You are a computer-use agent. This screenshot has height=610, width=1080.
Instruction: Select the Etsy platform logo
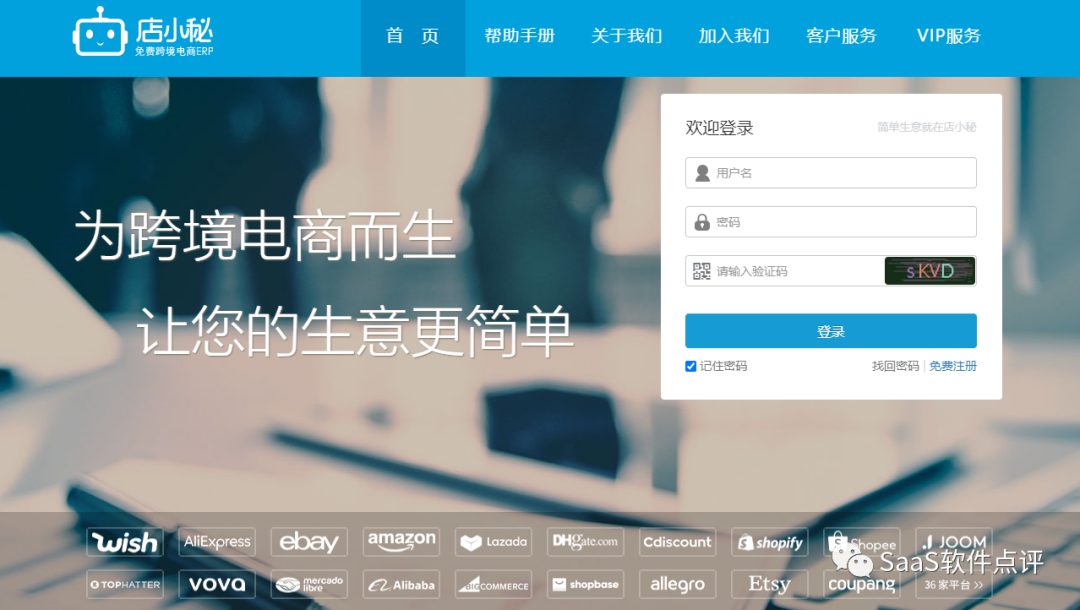click(769, 584)
